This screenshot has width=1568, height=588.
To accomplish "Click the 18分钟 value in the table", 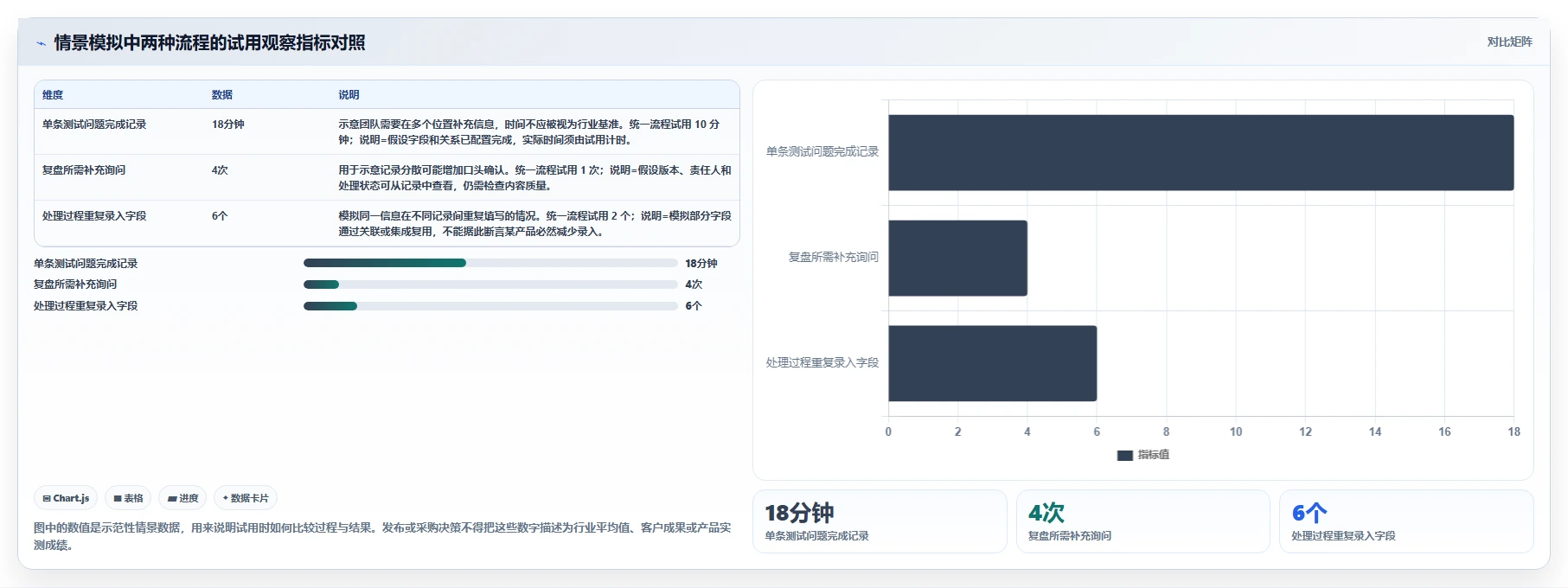I will pyautogui.click(x=228, y=125).
